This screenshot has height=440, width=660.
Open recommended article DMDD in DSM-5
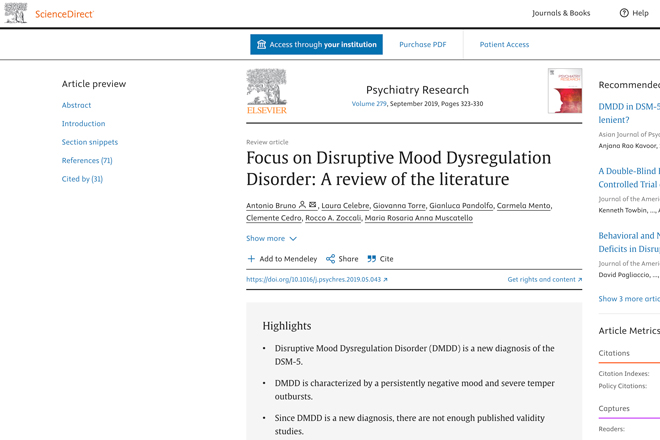629,113
